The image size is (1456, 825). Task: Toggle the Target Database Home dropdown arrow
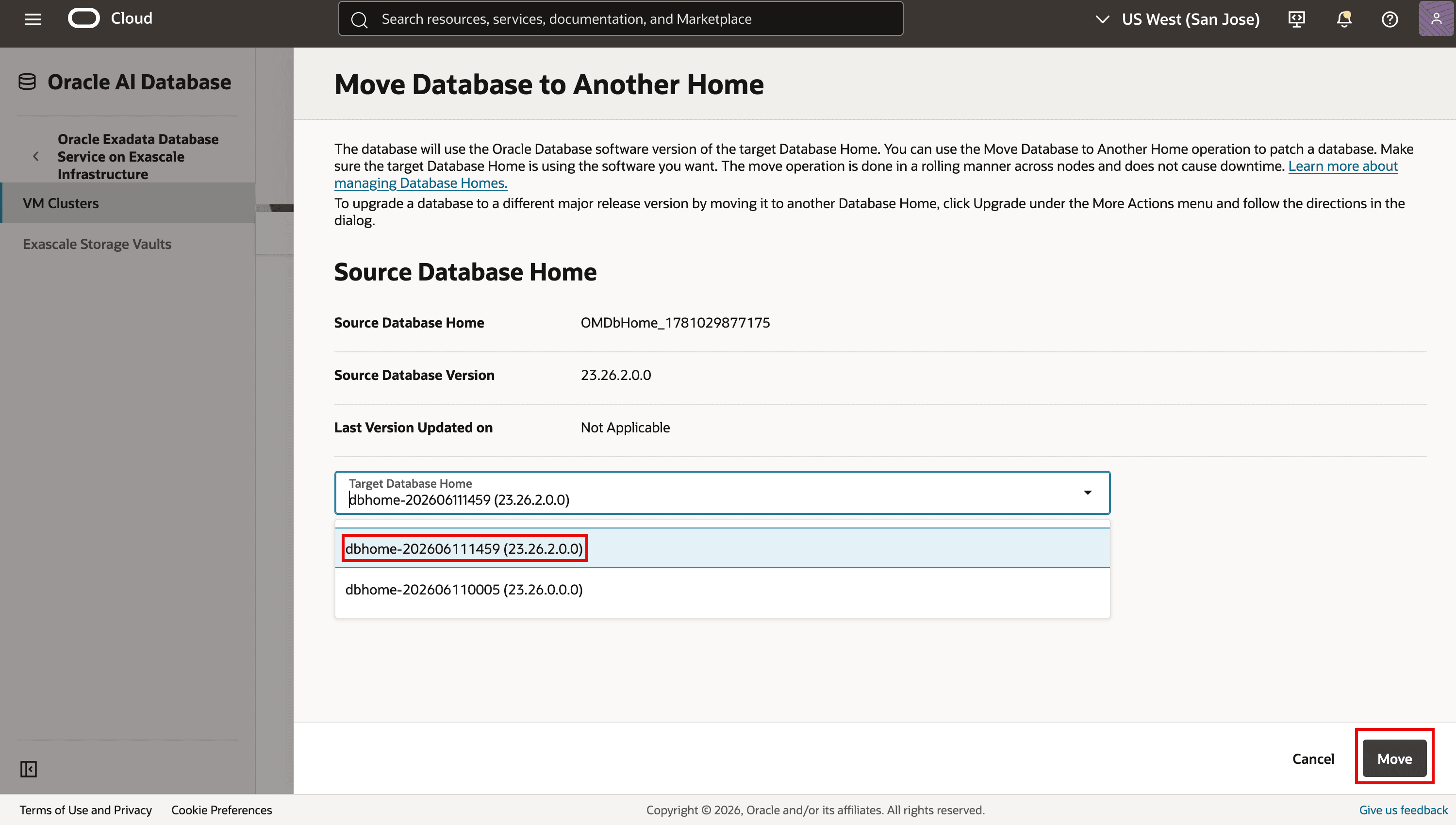click(x=1087, y=493)
